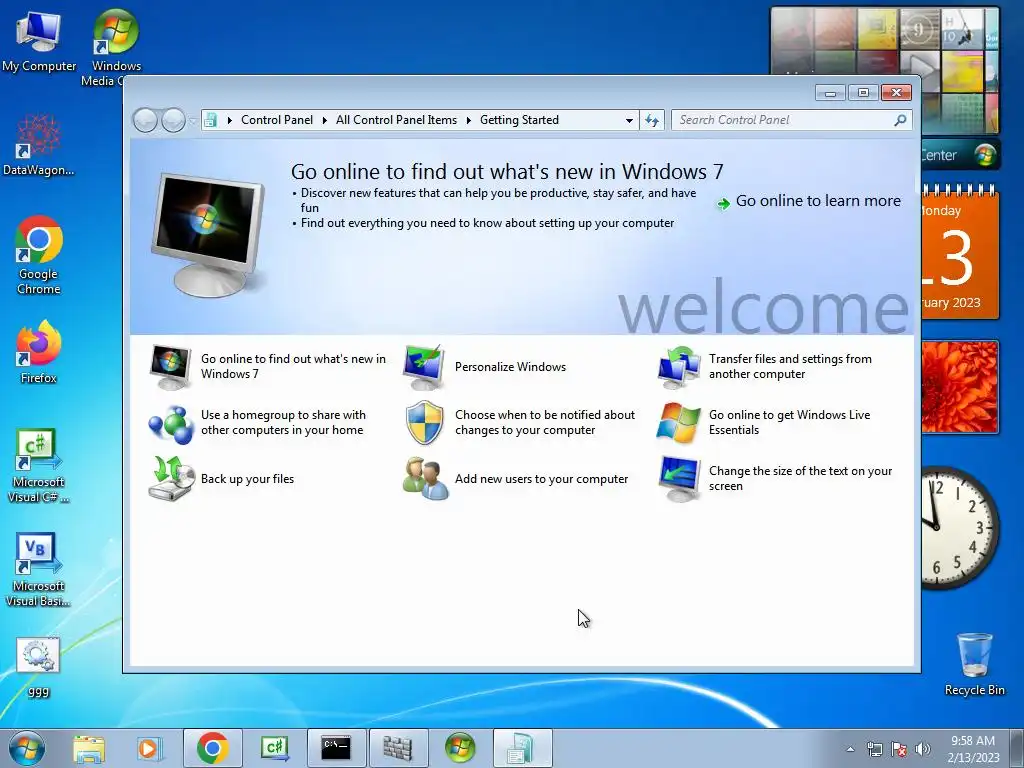Expand the arrow before Control Panel in breadcrumb

point(229,120)
